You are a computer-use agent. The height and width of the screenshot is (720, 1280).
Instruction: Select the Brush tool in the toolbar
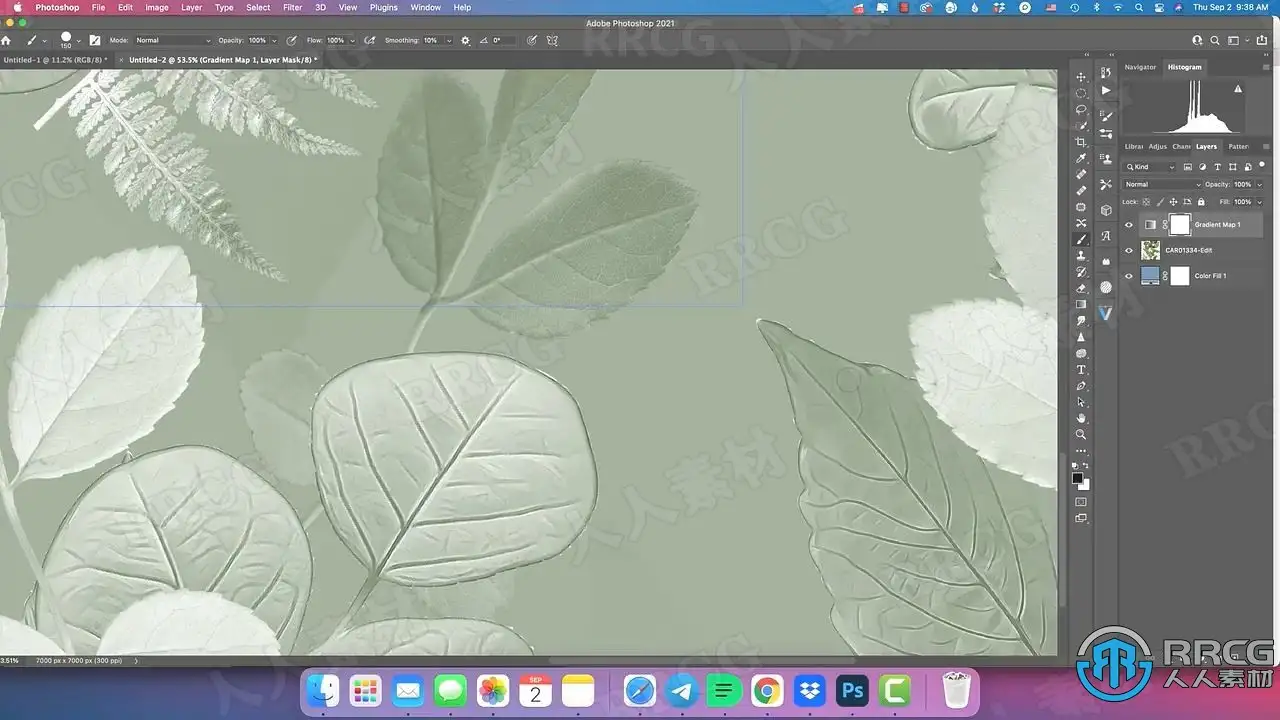(1081, 240)
